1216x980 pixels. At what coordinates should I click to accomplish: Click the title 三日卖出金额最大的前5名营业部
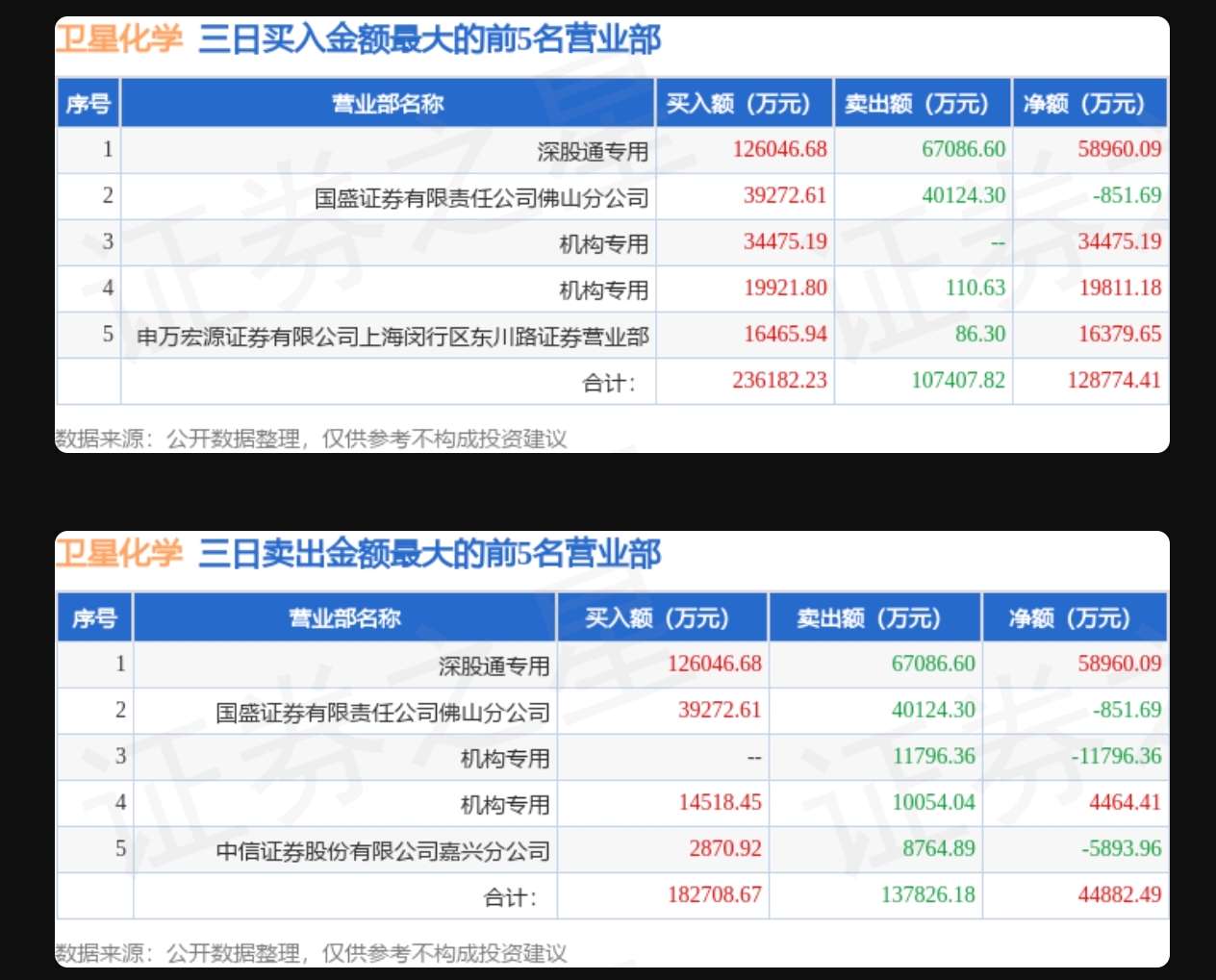click(430, 554)
